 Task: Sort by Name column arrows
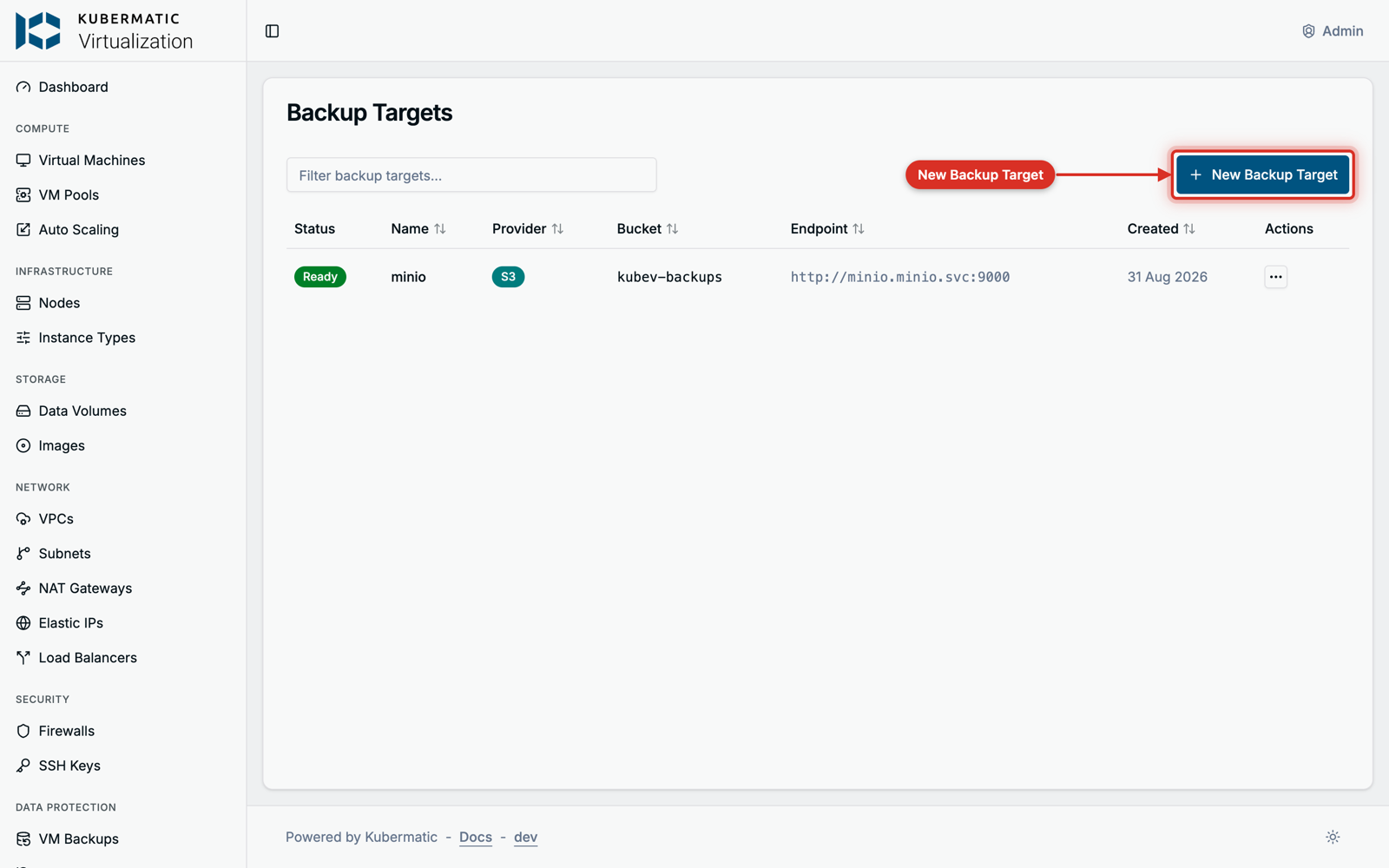click(440, 228)
